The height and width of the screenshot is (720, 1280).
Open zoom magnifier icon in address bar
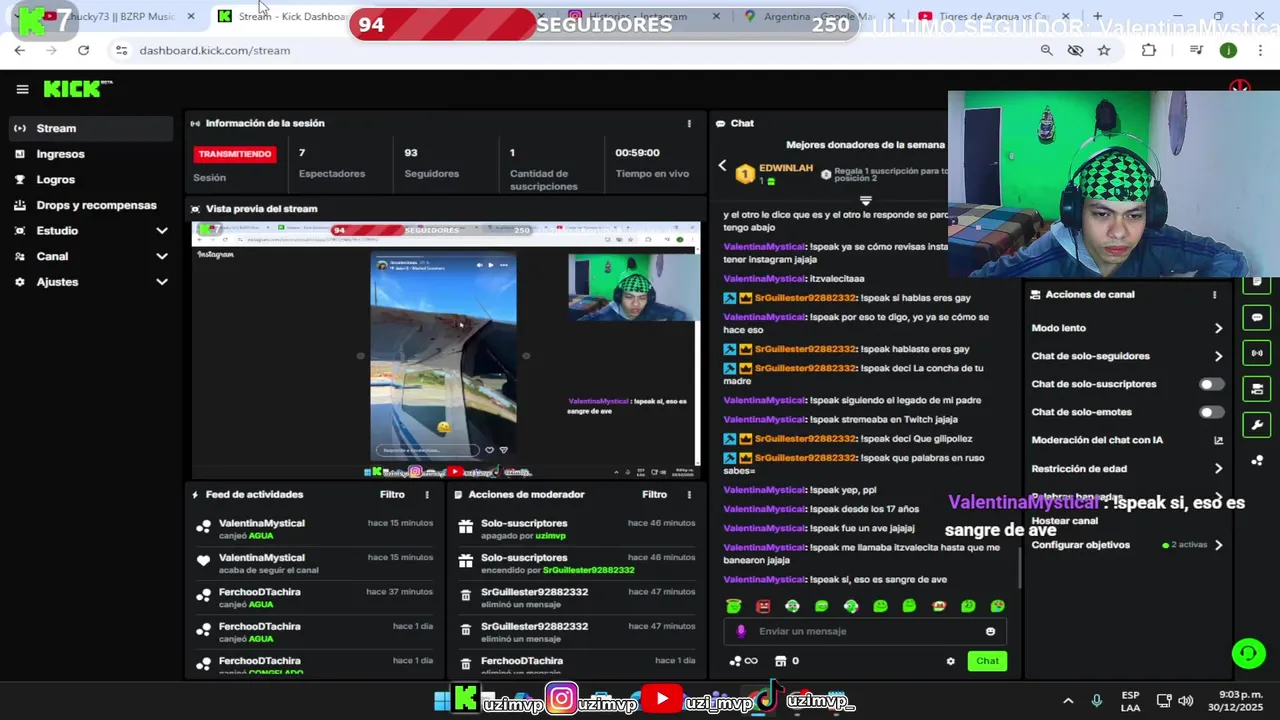[x=1046, y=50]
